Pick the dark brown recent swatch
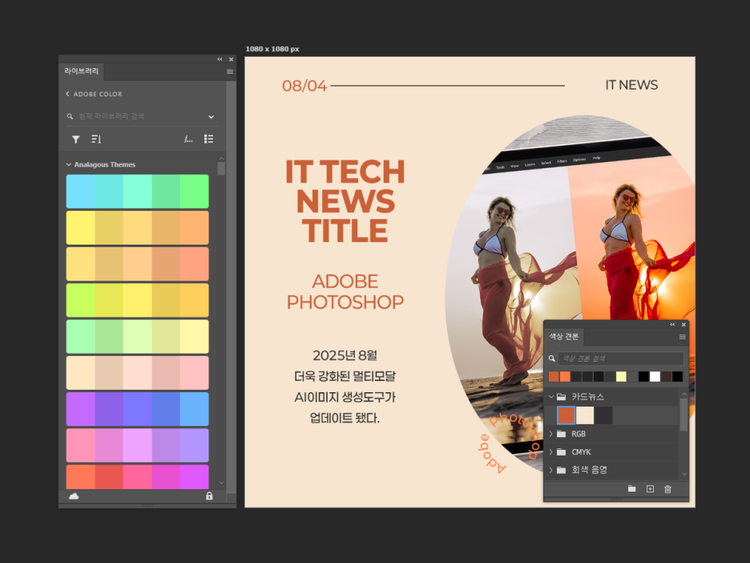This screenshot has width=750, height=563. (666, 377)
